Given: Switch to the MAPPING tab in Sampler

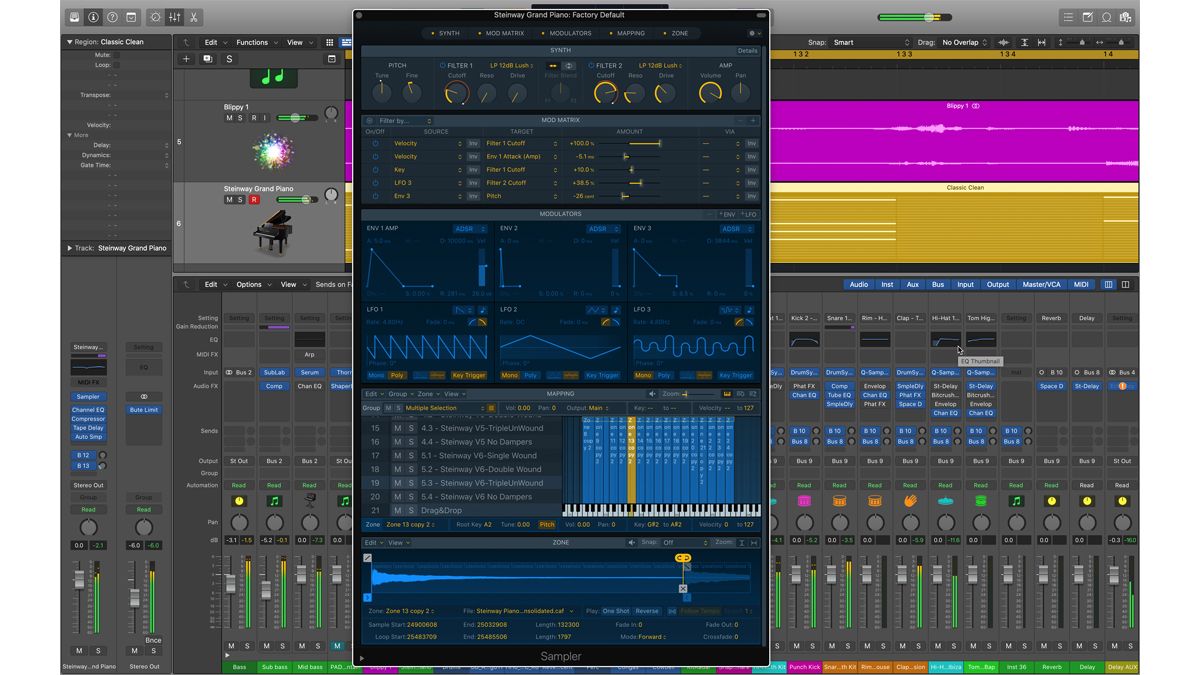Looking at the screenshot, I should tap(626, 33).
